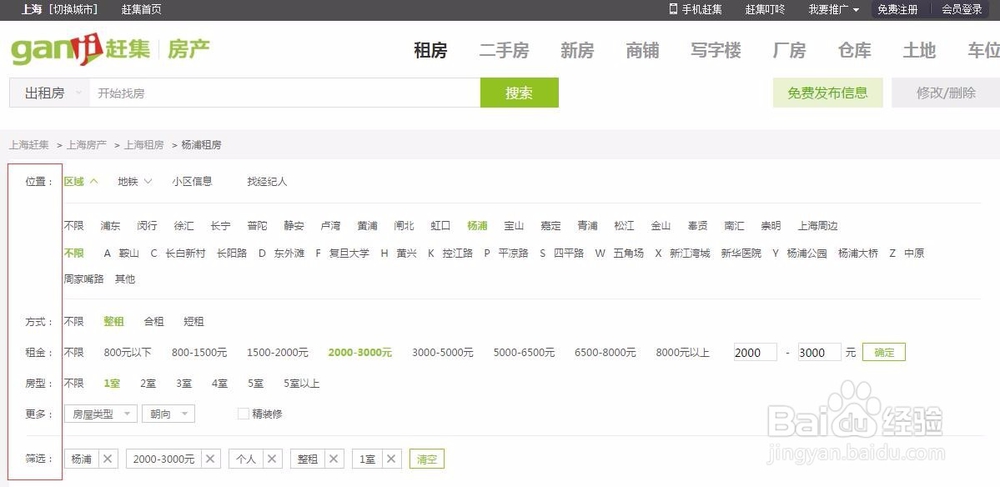This screenshot has width=1000, height=487.
Task: Open the 朝向 dropdown
Action: 168,414
